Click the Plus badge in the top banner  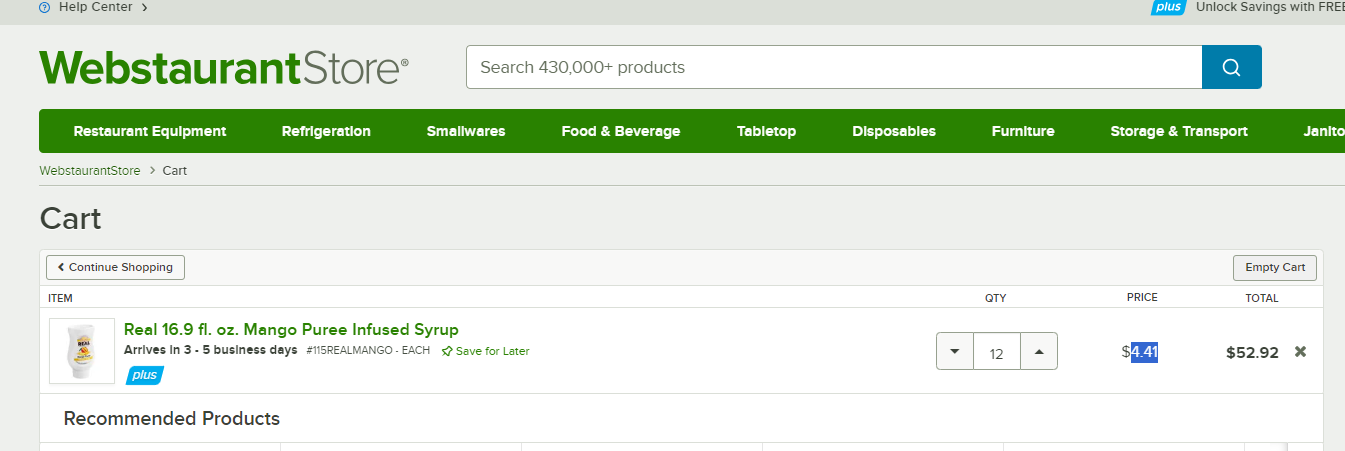click(1167, 7)
